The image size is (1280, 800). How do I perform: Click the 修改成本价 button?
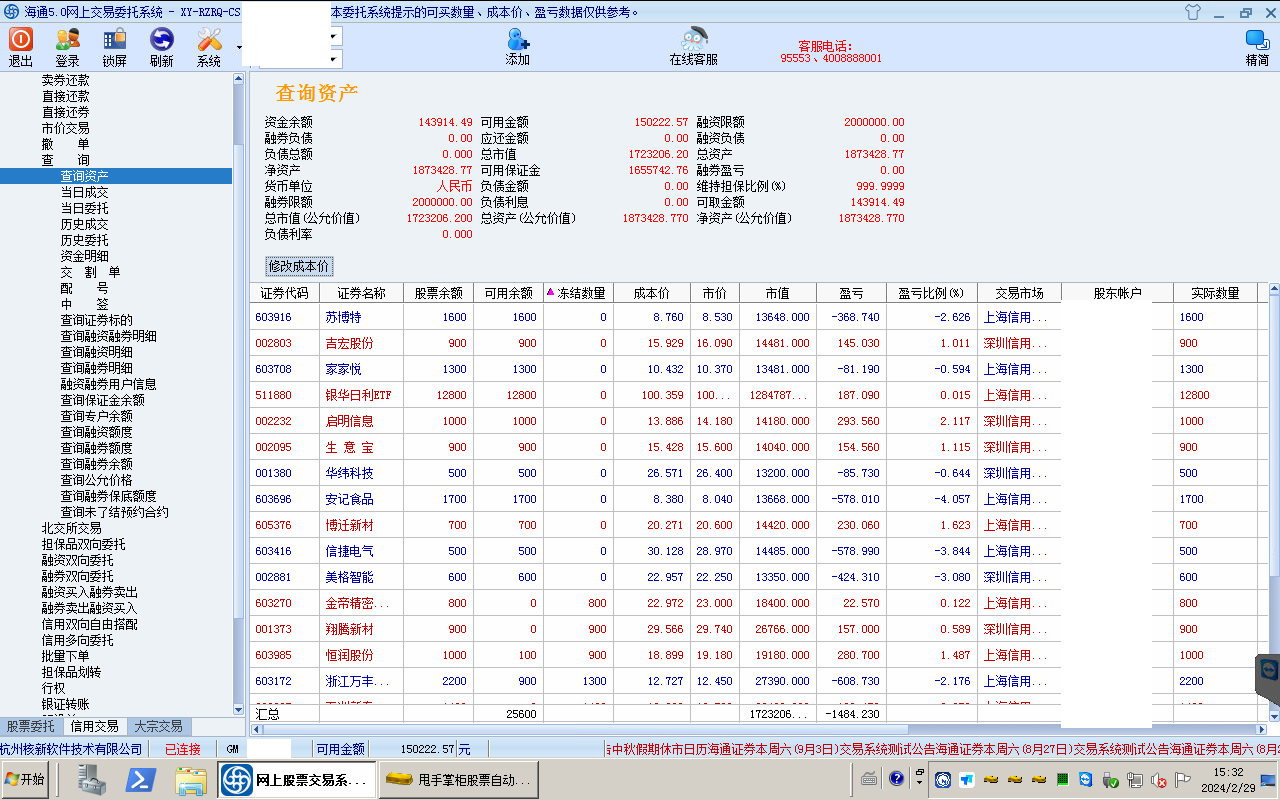point(298,266)
